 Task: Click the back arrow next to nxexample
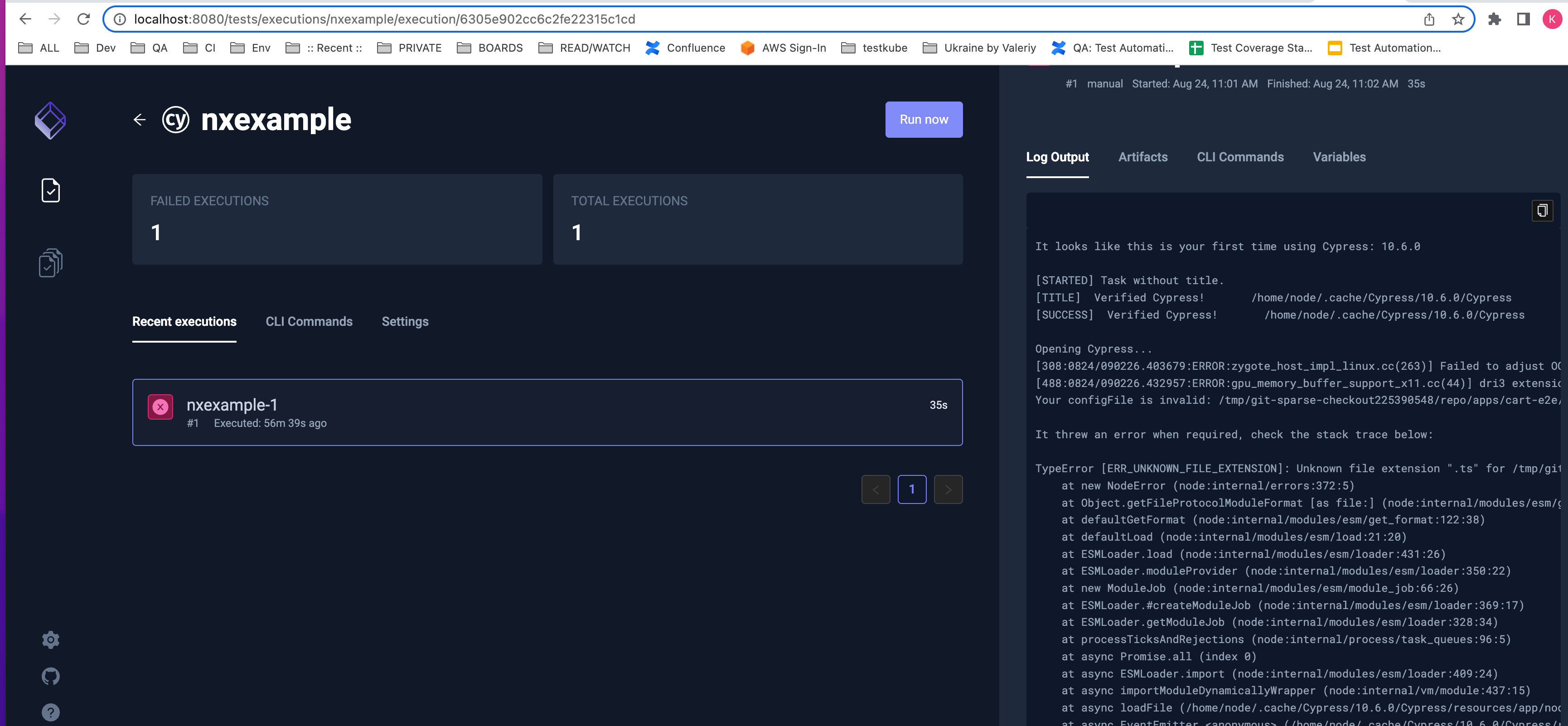(x=140, y=120)
